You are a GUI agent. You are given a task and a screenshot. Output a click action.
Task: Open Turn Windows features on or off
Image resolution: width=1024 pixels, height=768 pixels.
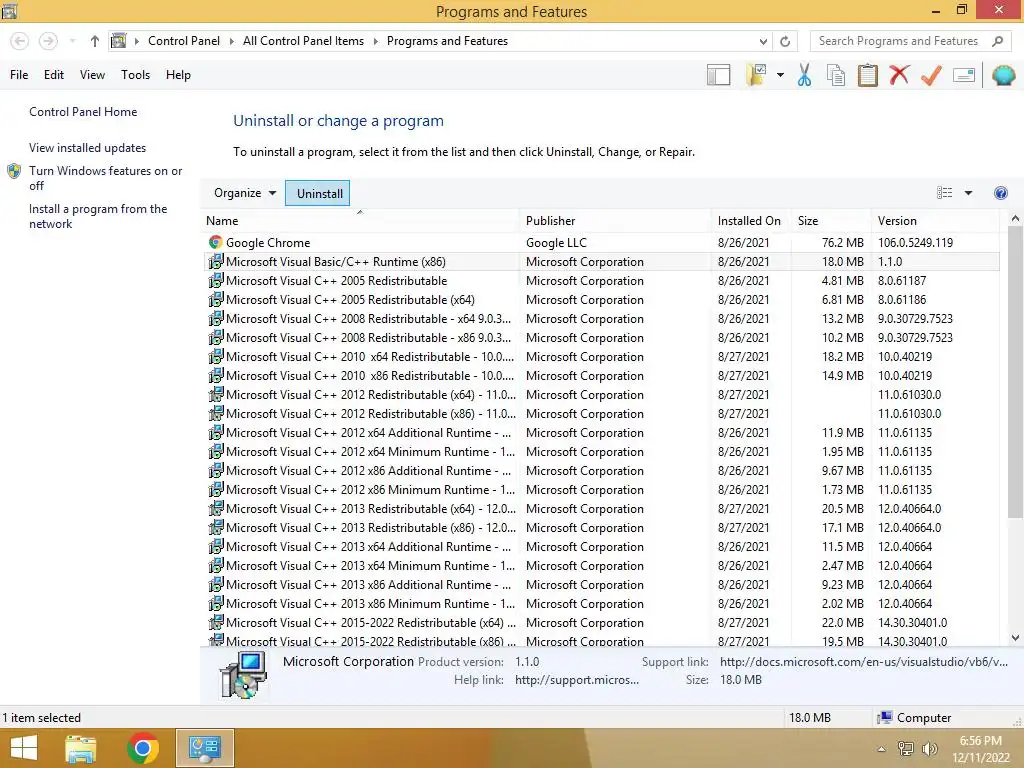[105, 178]
